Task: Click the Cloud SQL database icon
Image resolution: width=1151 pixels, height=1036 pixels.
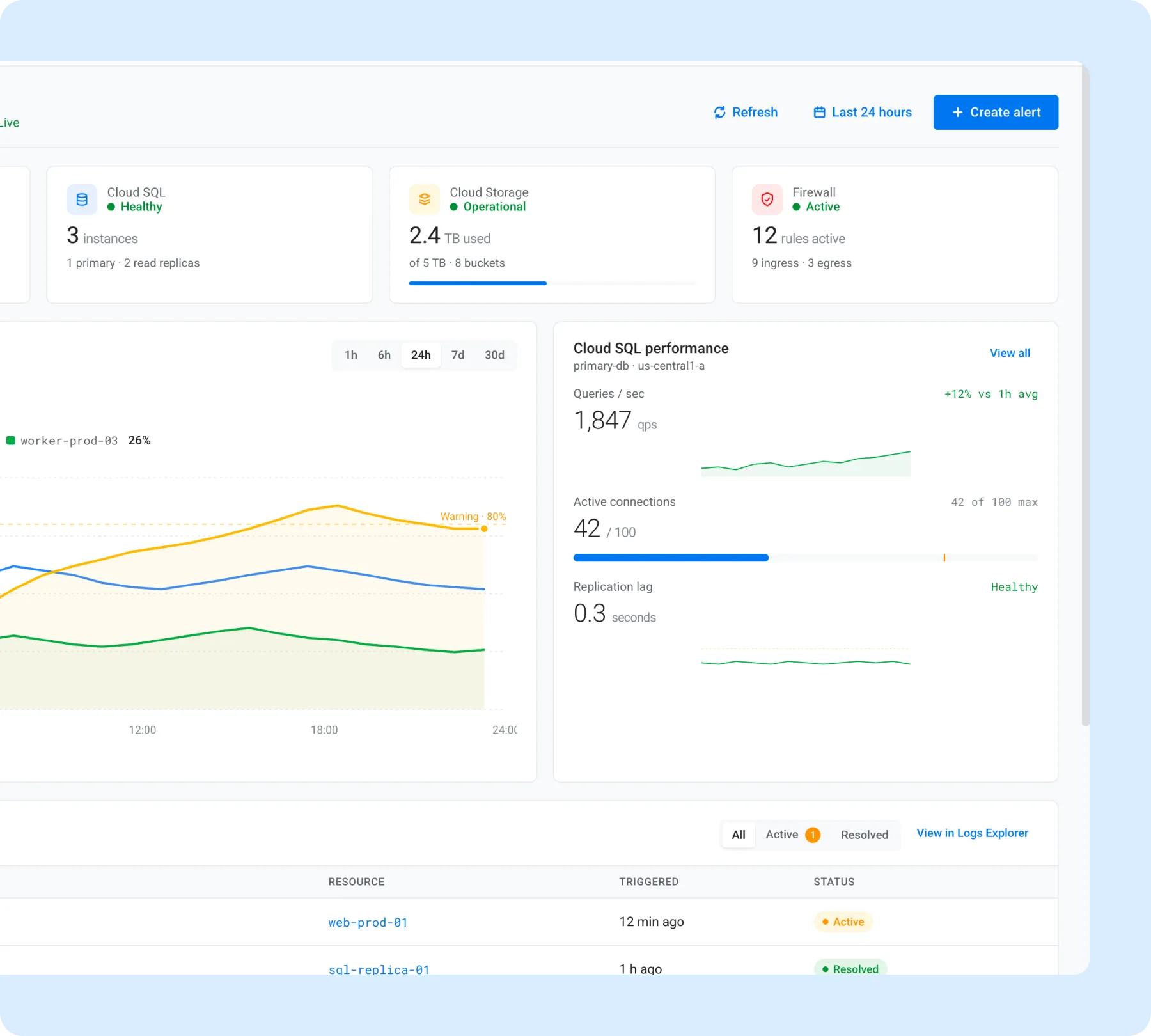Action: [82, 200]
